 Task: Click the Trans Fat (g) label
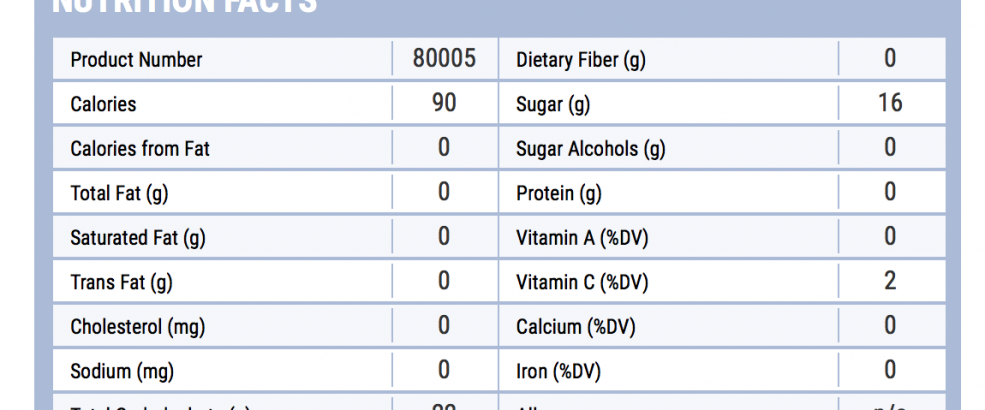click(121, 283)
